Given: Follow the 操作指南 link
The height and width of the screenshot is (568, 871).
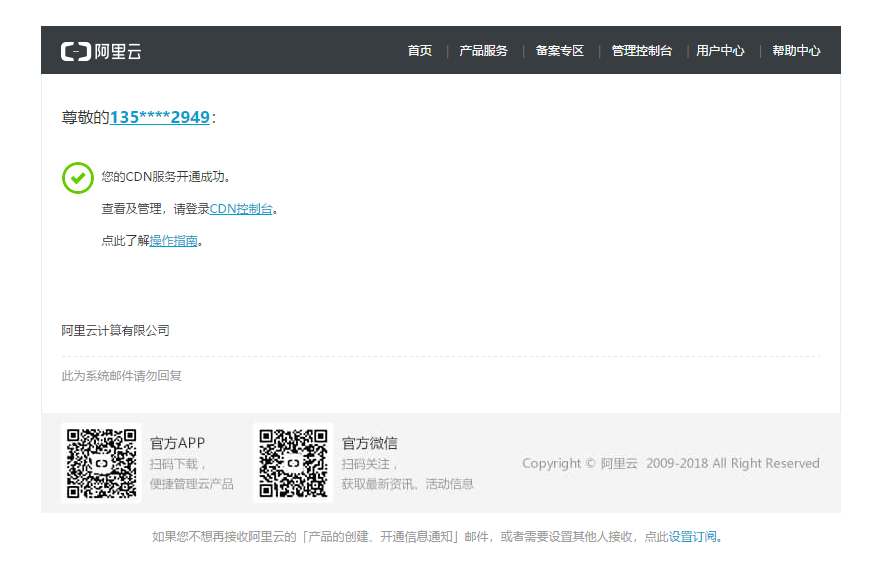Looking at the screenshot, I should (174, 241).
